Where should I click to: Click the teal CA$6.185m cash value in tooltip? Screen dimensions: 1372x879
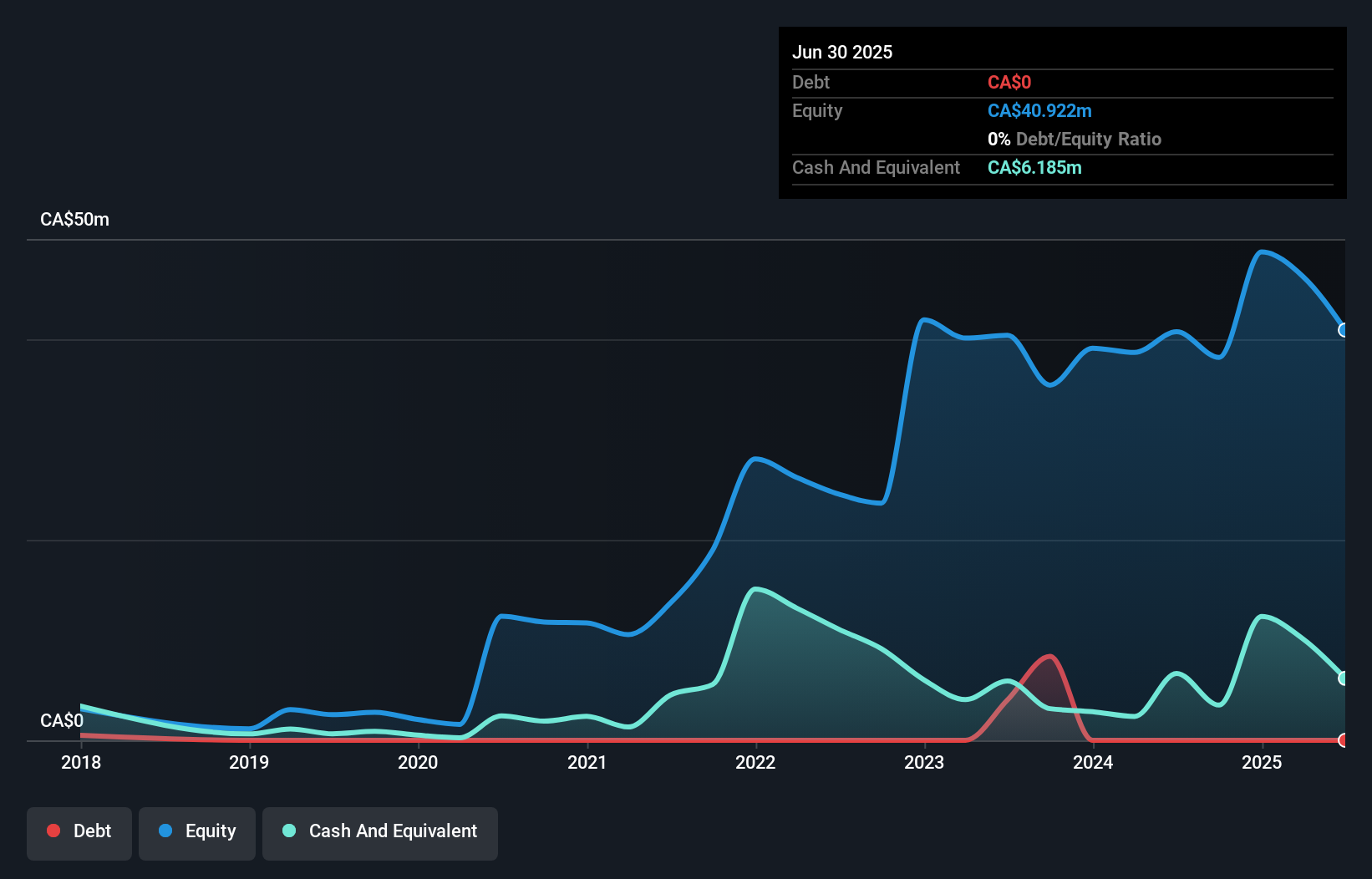tap(1034, 167)
